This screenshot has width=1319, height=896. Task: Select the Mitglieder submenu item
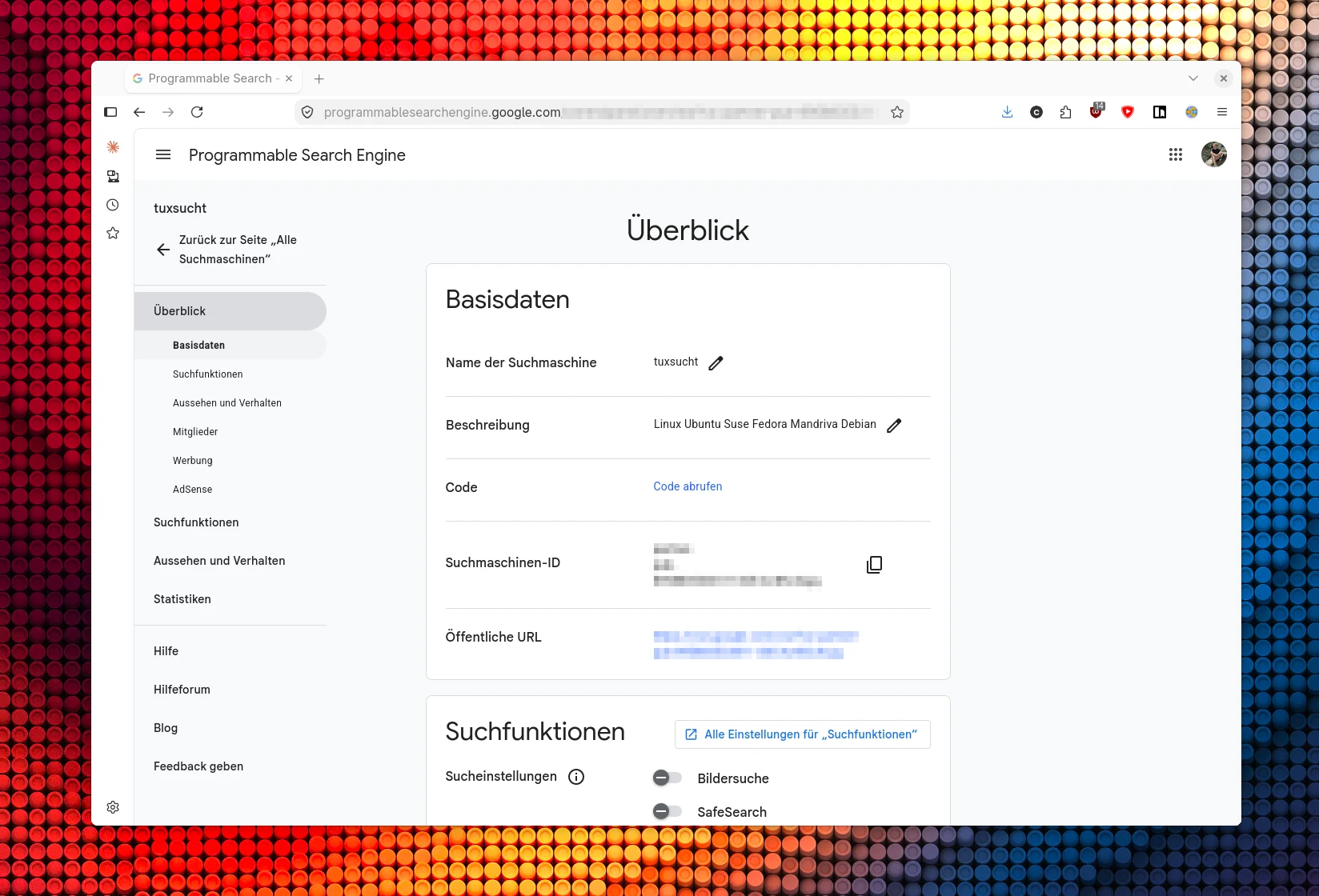pos(195,432)
